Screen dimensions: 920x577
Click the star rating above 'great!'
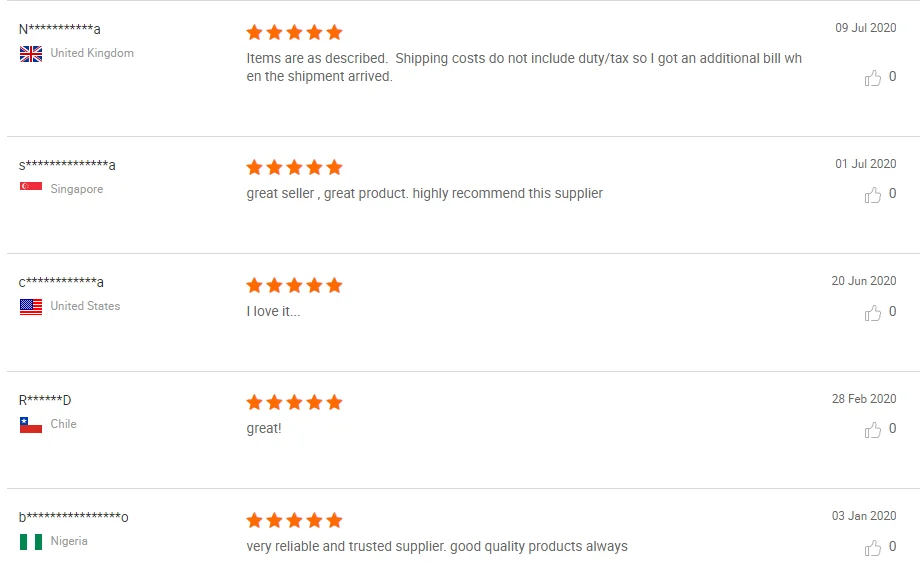point(294,402)
